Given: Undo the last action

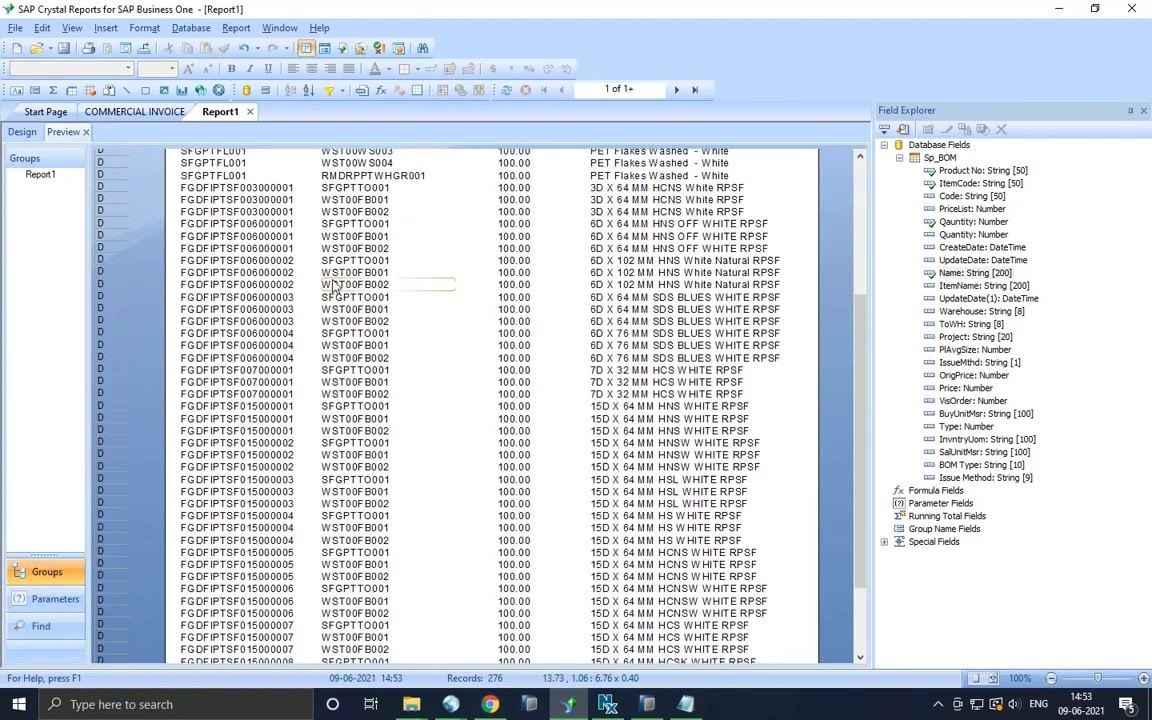Looking at the screenshot, I should pyautogui.click(x=243, y=48).
